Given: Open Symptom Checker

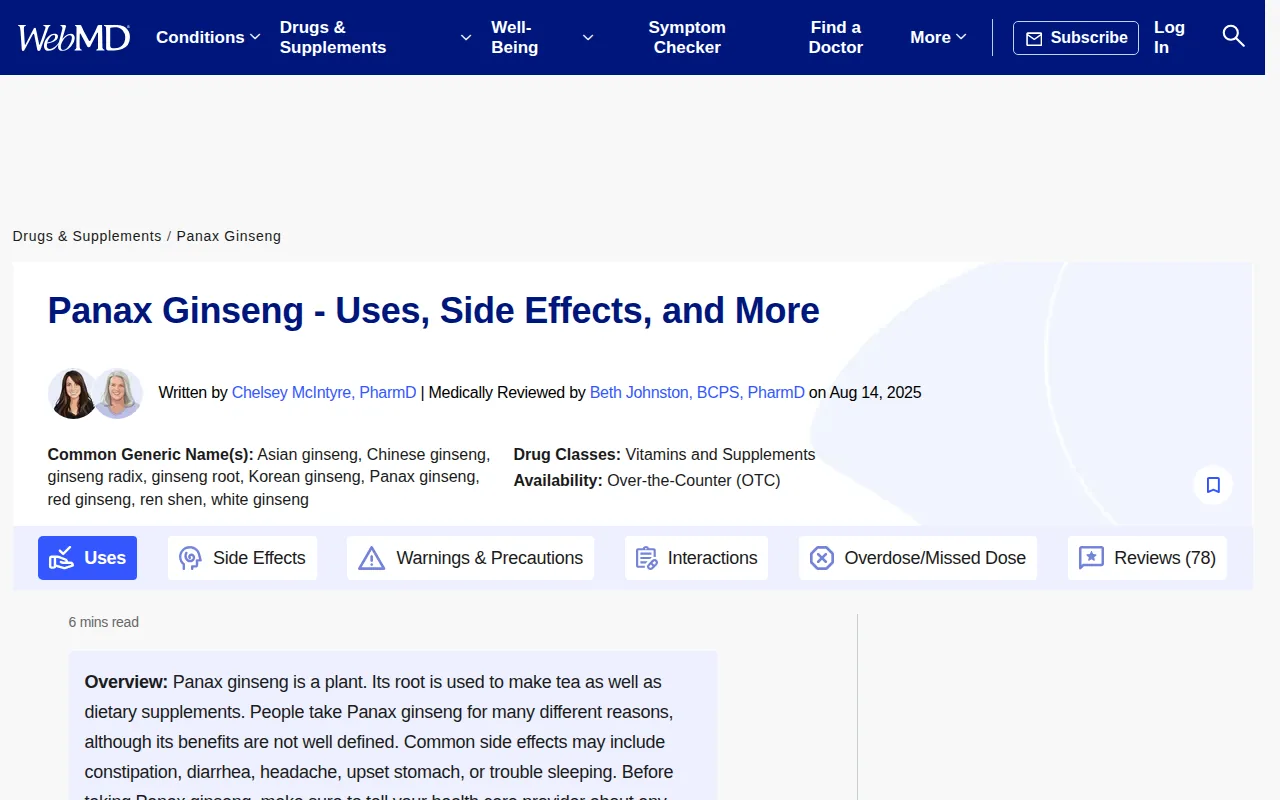Looking at the screenshot, I should (687, 37).
